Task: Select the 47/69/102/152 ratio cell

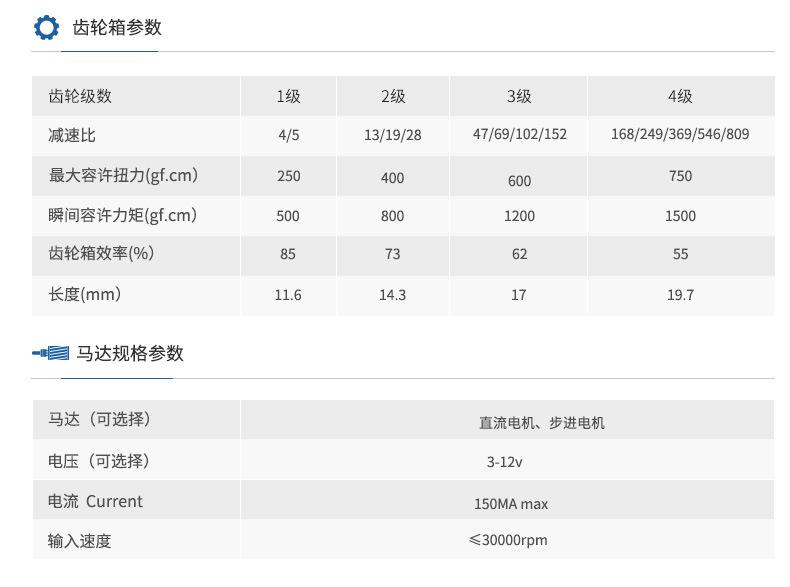Action: (x=519, y=134)
